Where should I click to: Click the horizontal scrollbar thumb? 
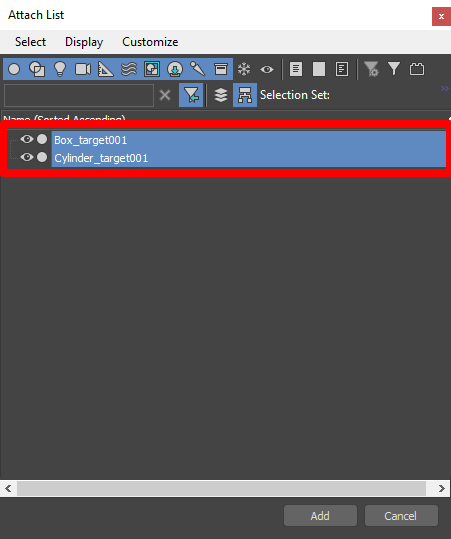coord(221,488)
